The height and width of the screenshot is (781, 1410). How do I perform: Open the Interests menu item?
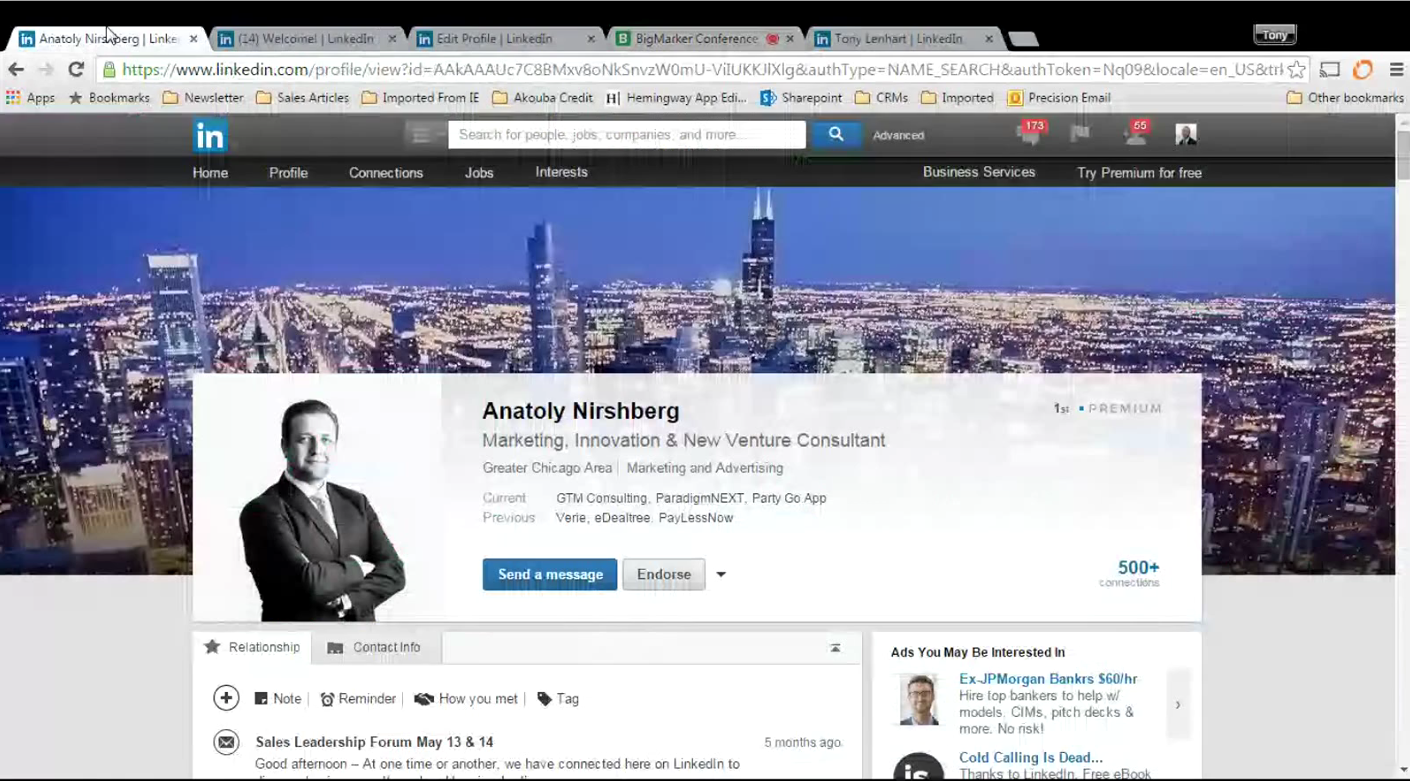[561, 172]
